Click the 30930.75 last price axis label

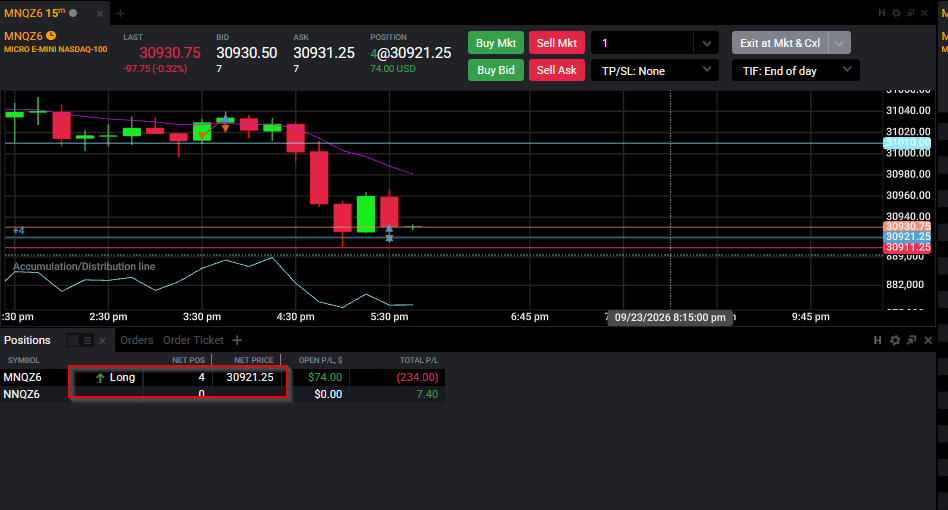[907, 226]
